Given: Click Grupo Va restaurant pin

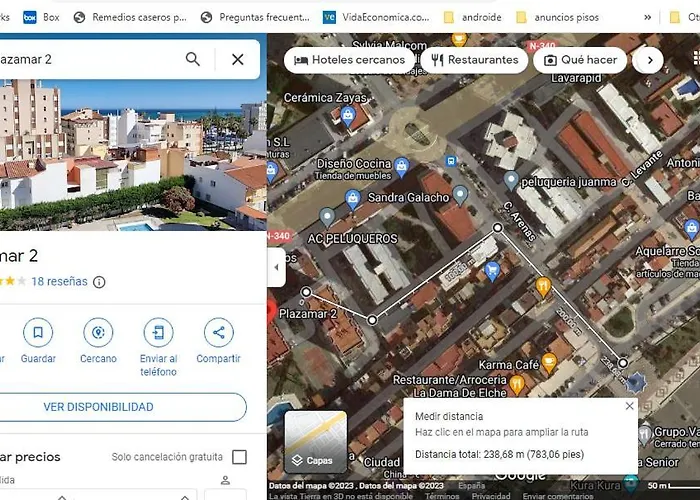Looking at the screenshot, I should pyautogui.click(x=643, y=435).
